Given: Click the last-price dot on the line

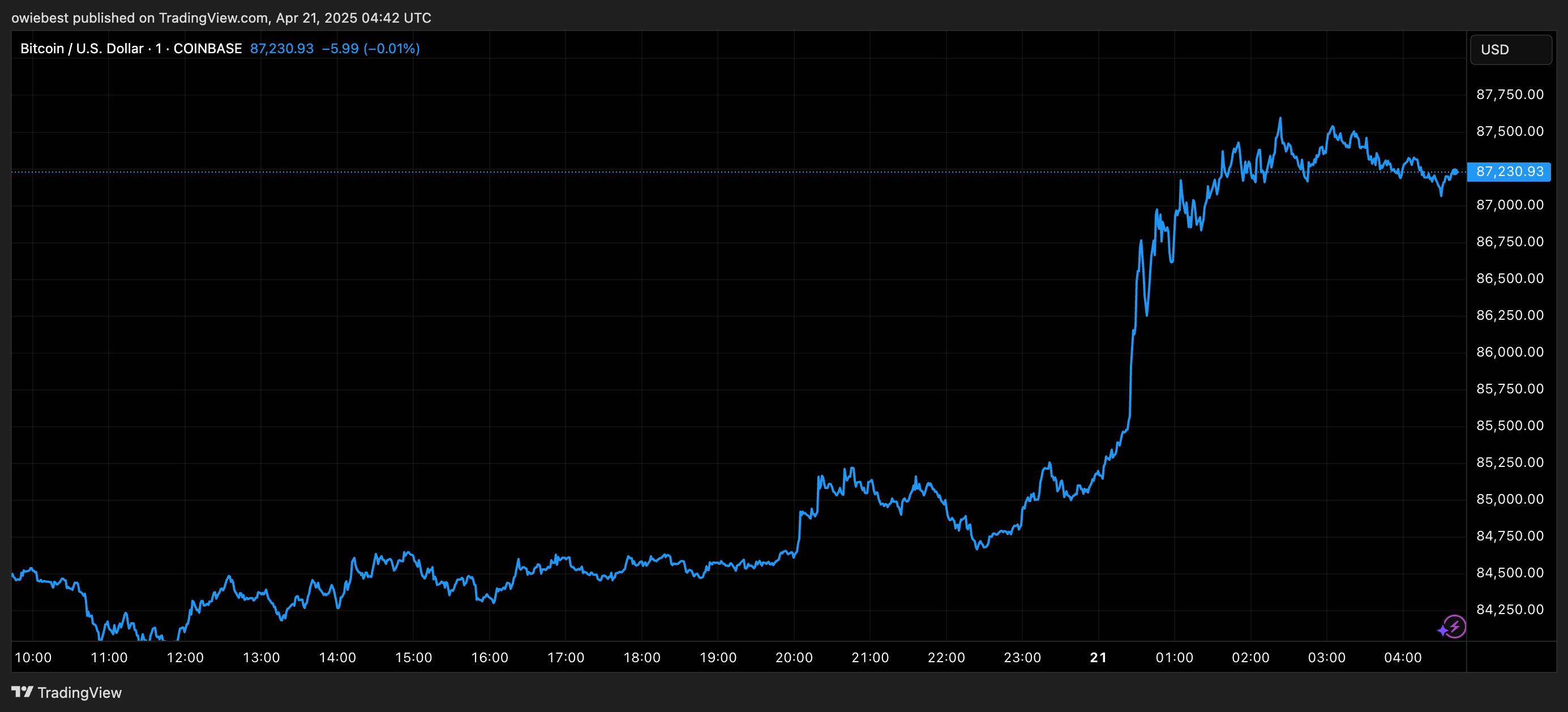Looking at the screenshot, I should click(x=1455, y=171).
